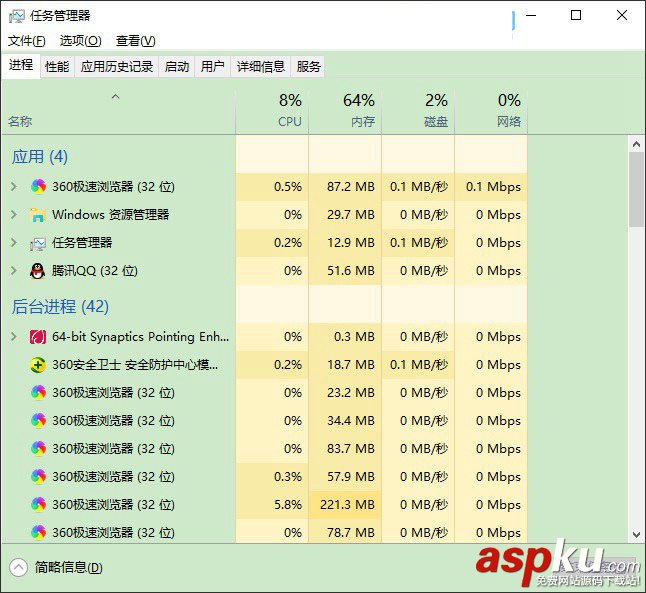The height and width of the screenshot is (593, 646).
Task: Open the 文件(F) menu
Action: click(x=27, y=41)
